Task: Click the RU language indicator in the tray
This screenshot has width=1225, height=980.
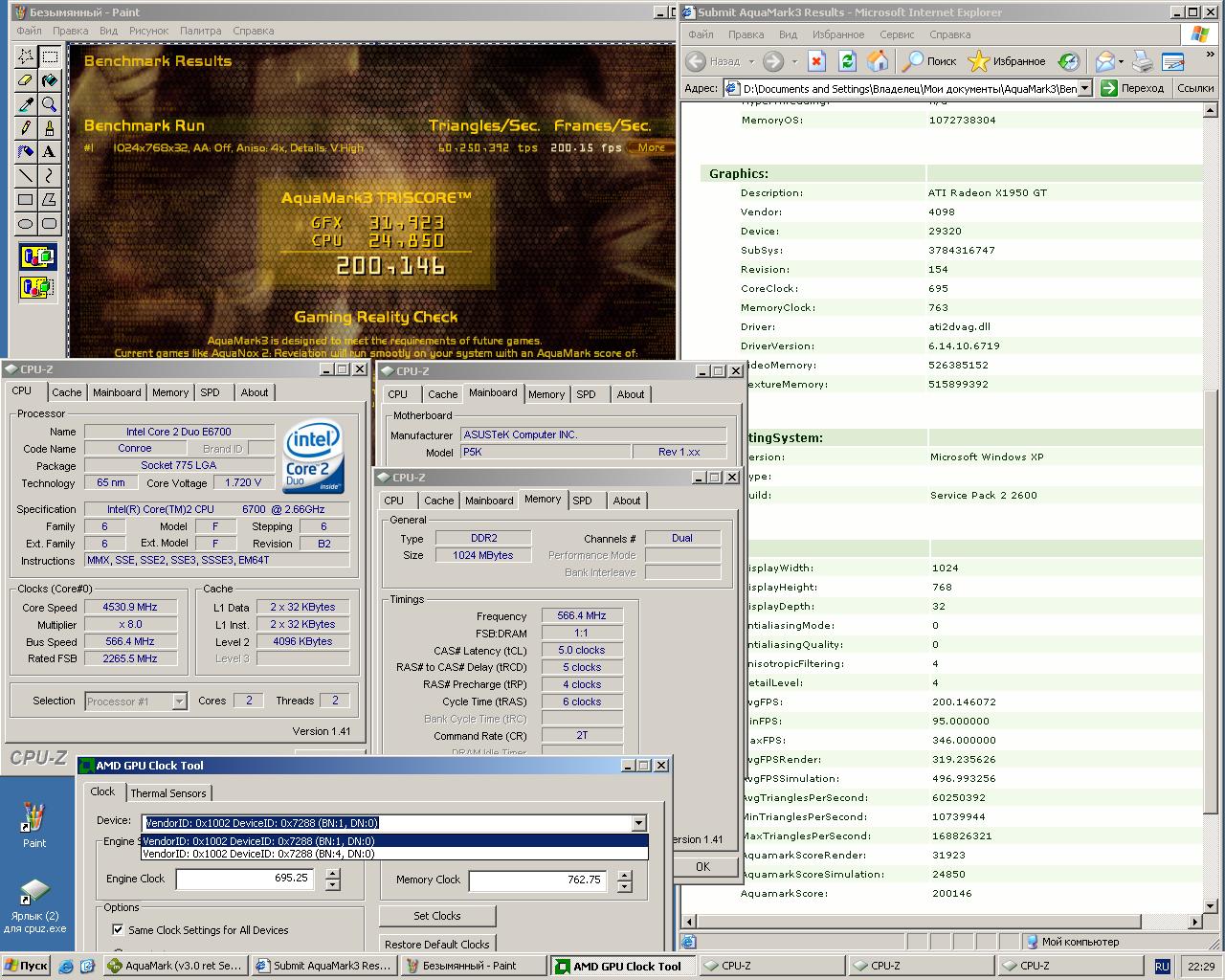Action: [1162, 967]
